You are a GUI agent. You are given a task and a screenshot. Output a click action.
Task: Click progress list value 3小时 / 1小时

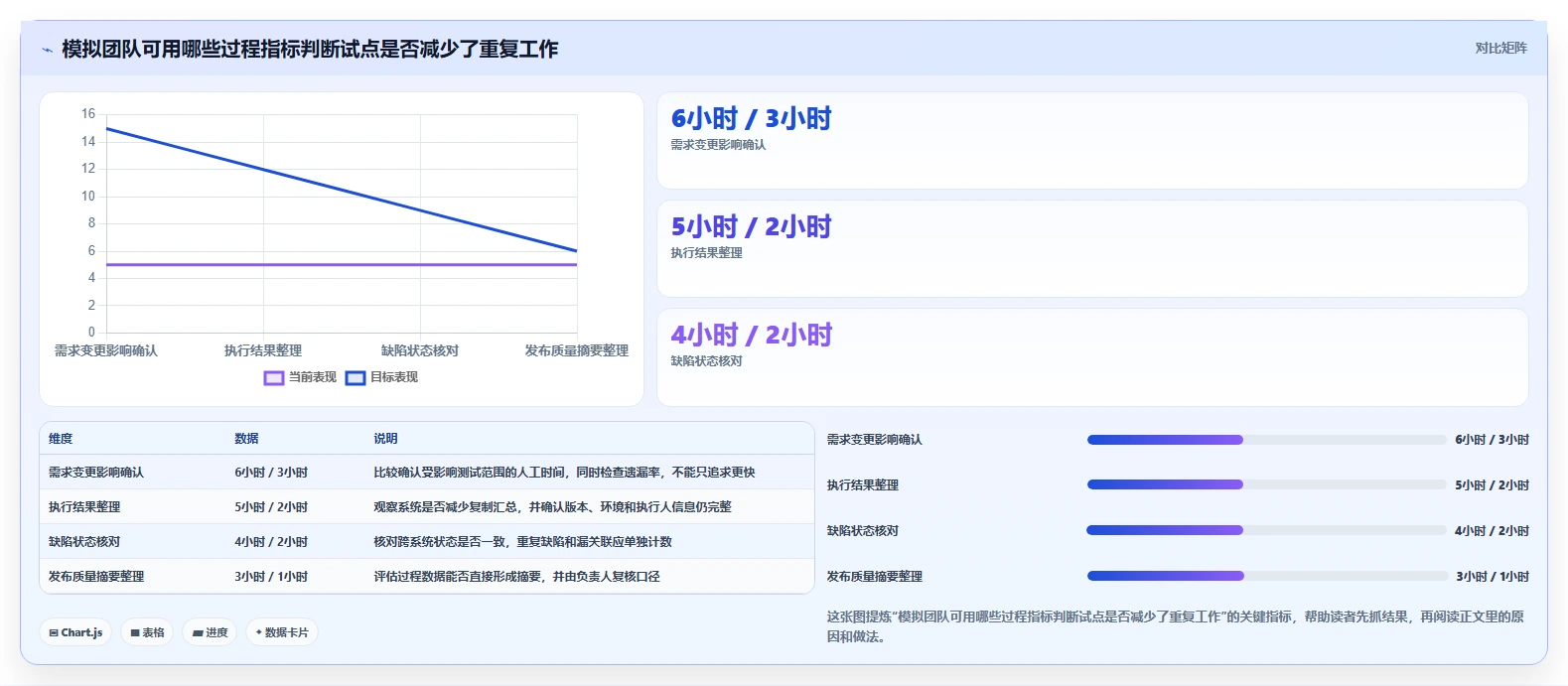click(1493, 577)
